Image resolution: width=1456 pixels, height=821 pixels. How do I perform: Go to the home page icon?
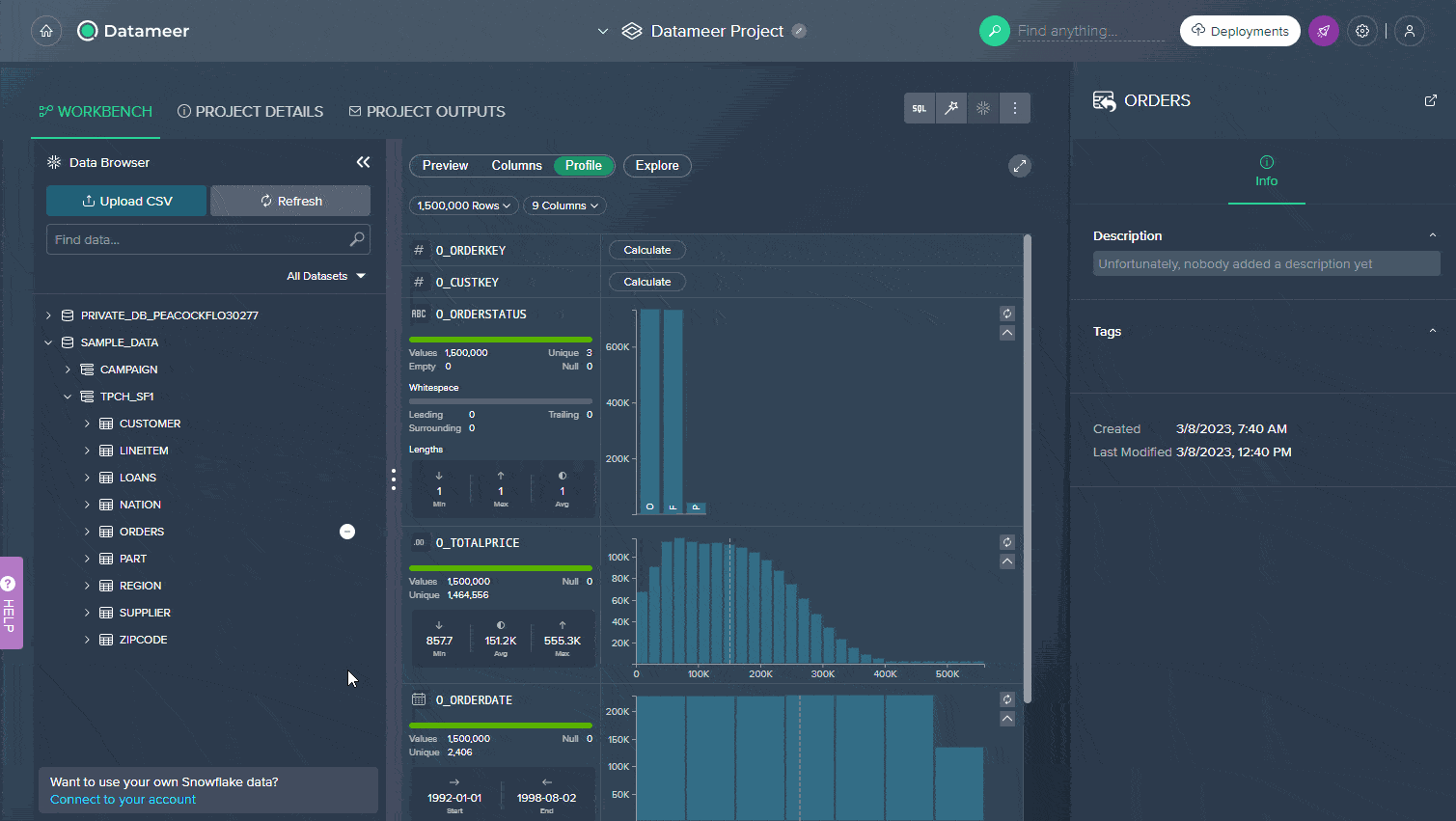pyautogui.click(x=46, y=31)
